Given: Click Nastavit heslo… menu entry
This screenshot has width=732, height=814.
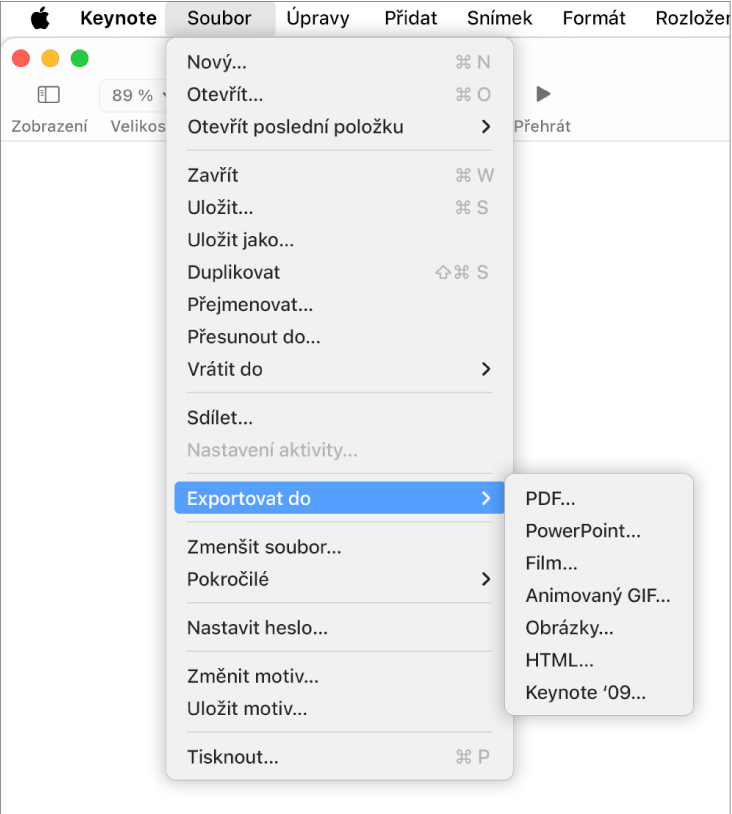Looking at the screenshot, I should [339, 628].
